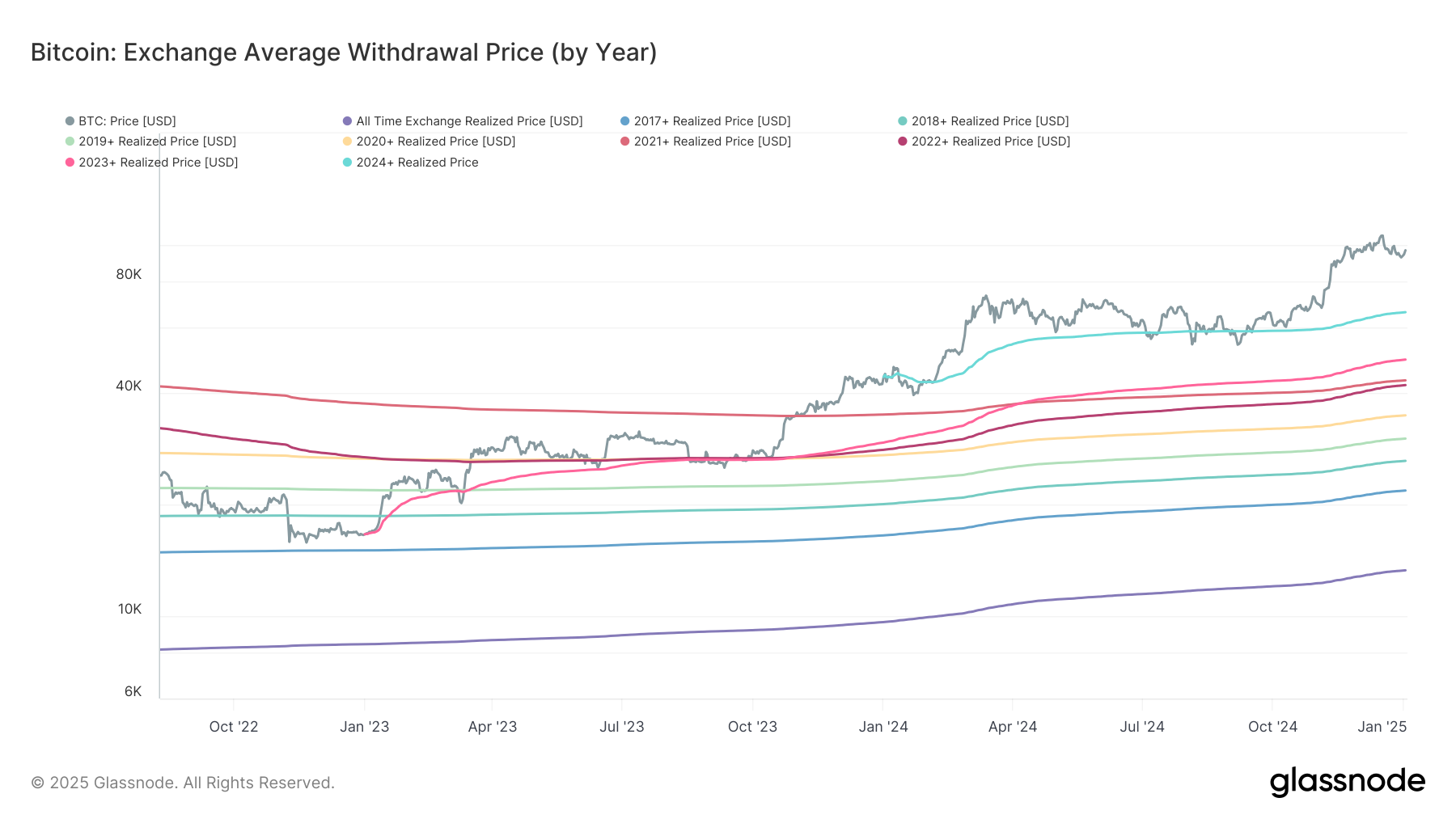Click the Oct '22 x-axis label
This screenshot has height=819, width=1456.
(x=234, y=727)
